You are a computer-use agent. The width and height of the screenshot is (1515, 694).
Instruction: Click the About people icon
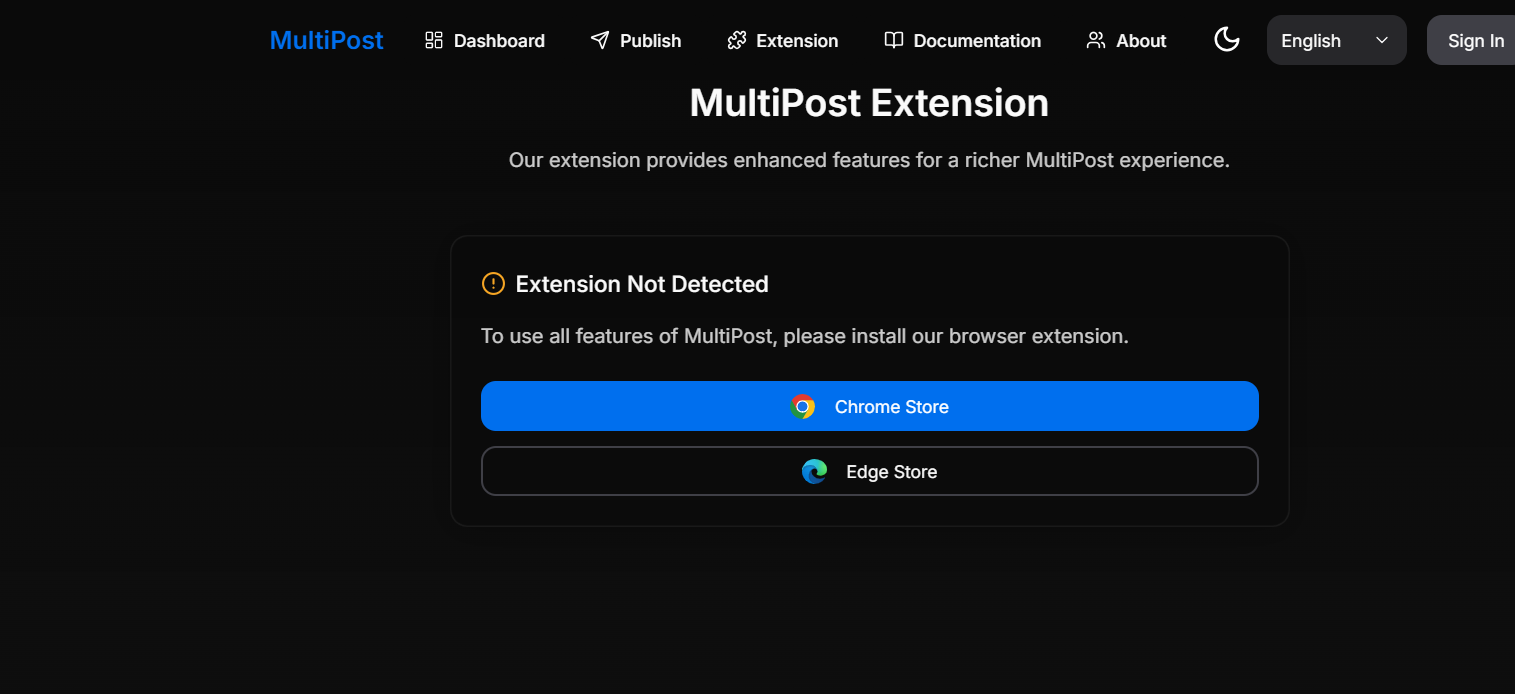click(1096, 40)
